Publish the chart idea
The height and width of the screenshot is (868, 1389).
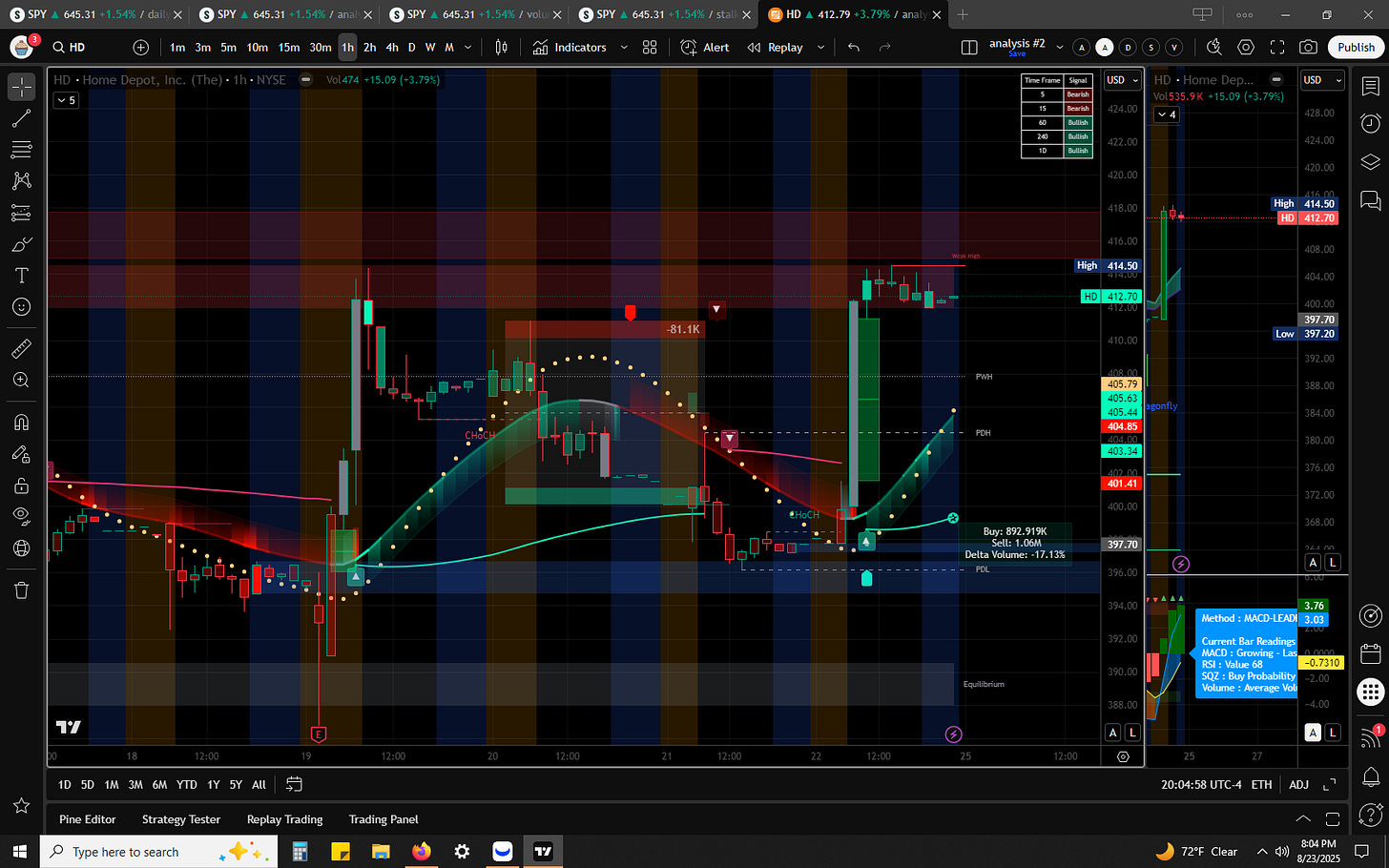coord(1356,47)
